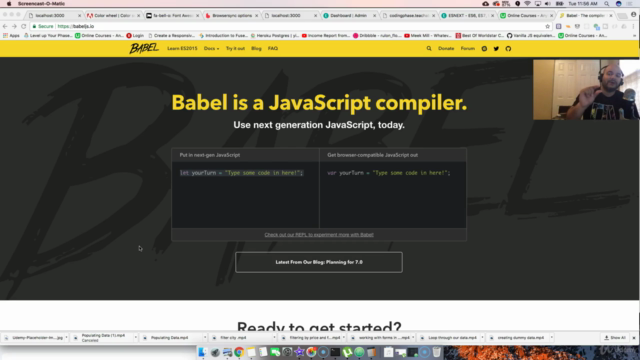640x360 pixels.
Task: Reload the babeljs.io page
Action: tap(24, 26)
